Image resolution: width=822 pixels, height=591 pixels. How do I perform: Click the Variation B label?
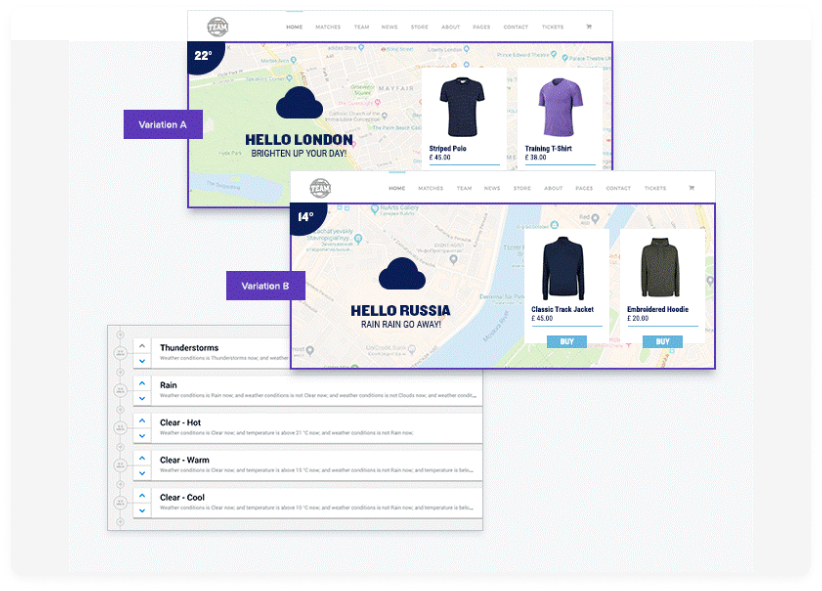pyautogui.click(x=266, y=286)
